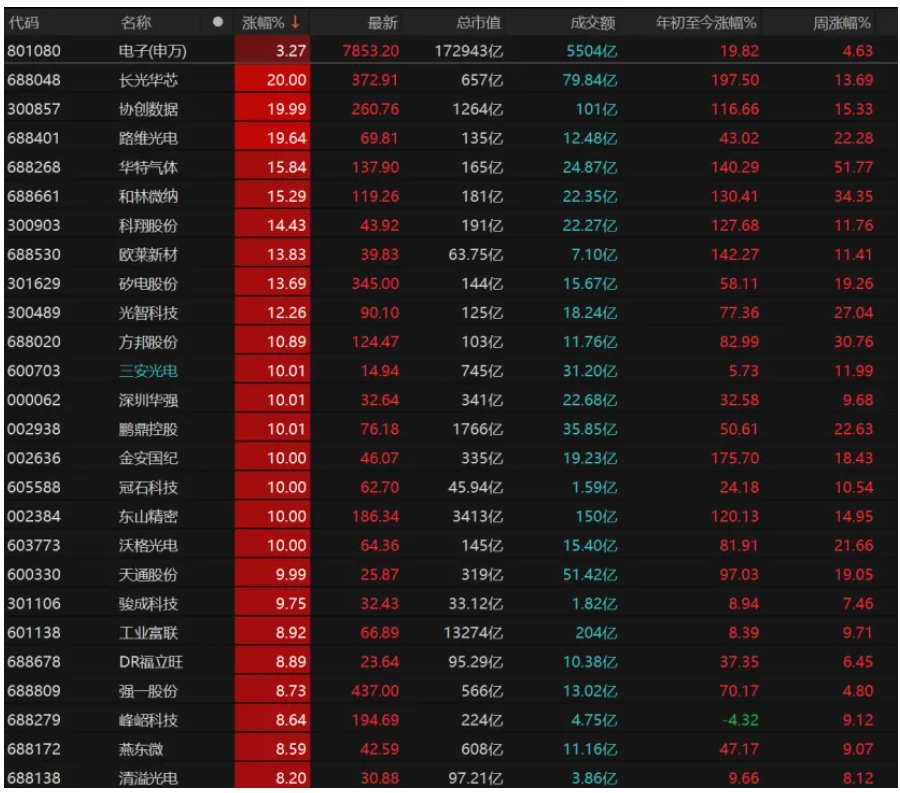Sort by 年初至今涨幅% column header
The height and width of the screenshot is (793, 900).
point(706,22)
